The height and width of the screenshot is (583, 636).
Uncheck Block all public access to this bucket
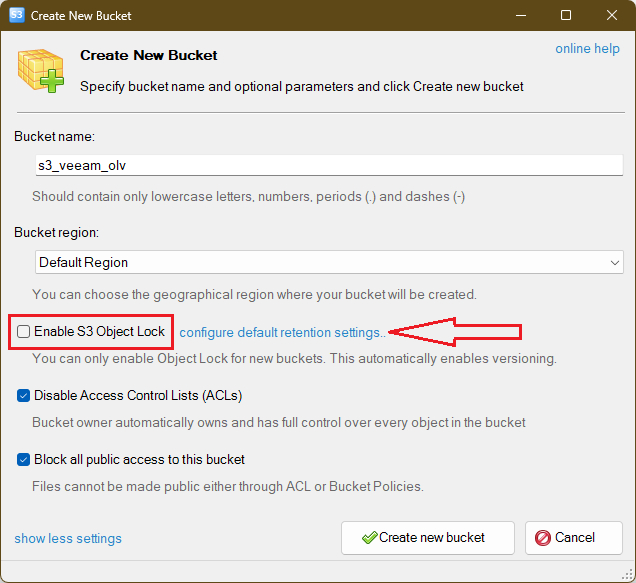pyautogui.click(x=24, y=460)
